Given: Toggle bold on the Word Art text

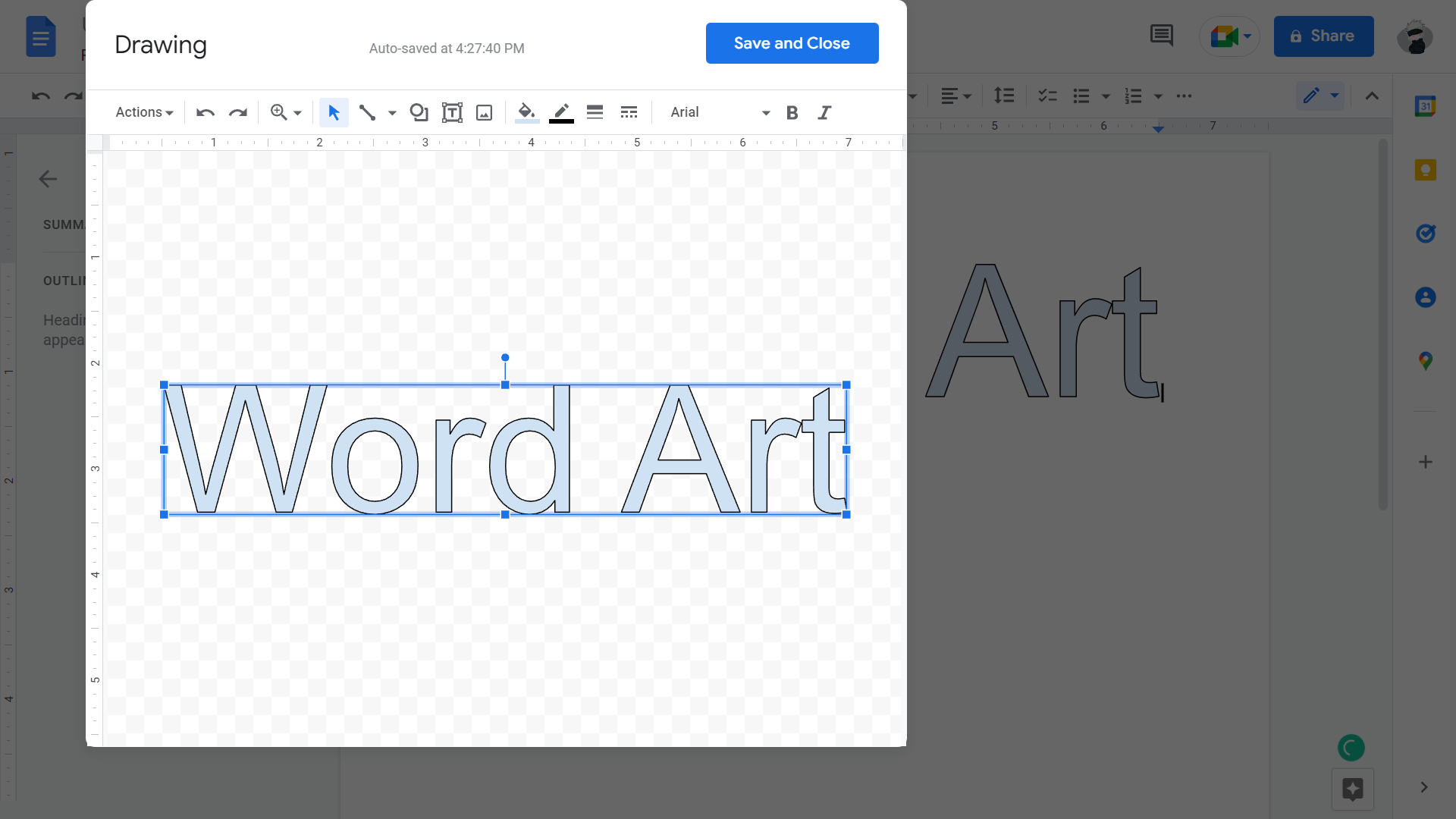Looking at the screenshot, I should click(792, 112).
